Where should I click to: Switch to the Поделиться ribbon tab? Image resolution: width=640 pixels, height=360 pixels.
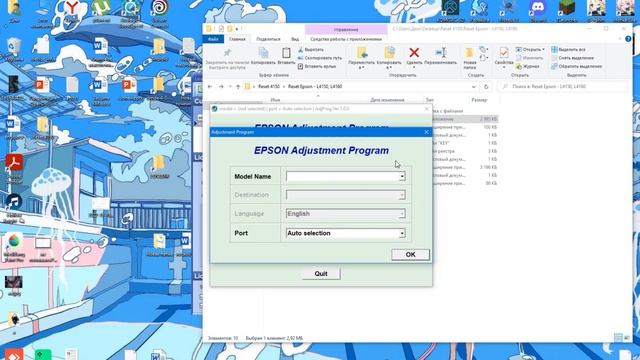[268, 39]
